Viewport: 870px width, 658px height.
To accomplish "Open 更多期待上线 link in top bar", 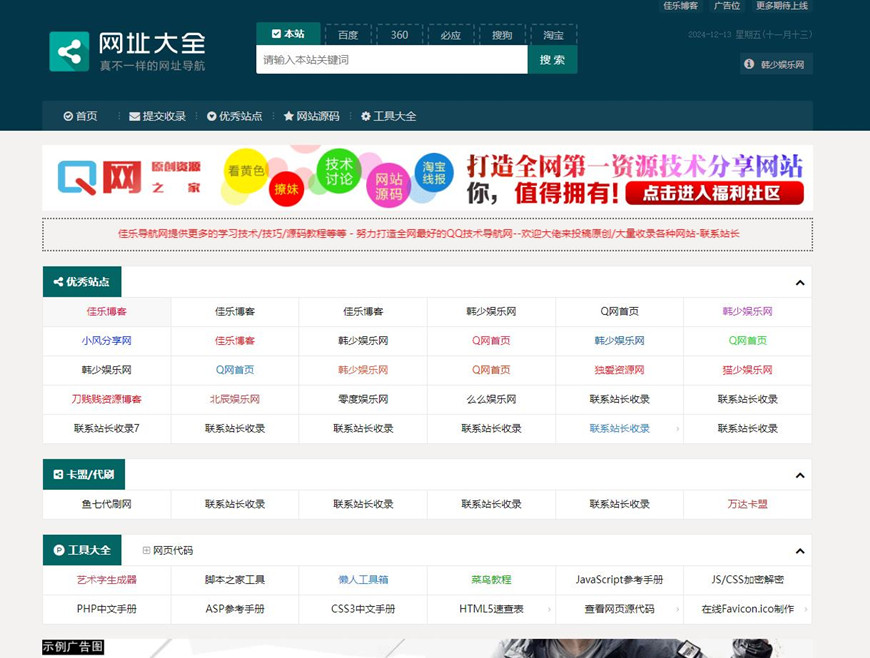I will tap(782, 6).
